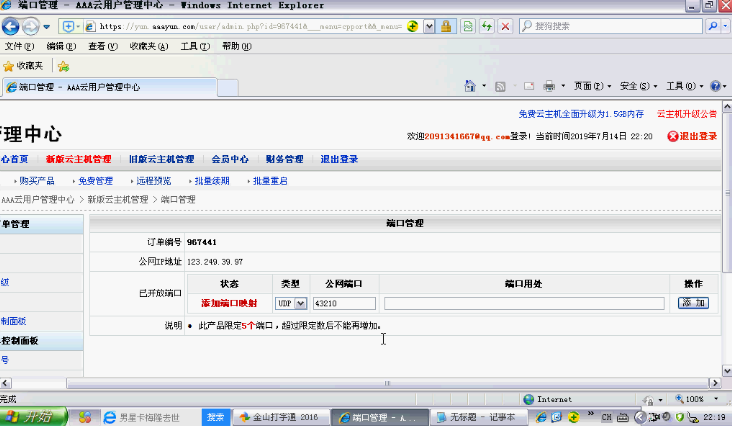Click the Internet zone status indicator
The height and width of the screenshot is (426, 732).
point(547,399)
